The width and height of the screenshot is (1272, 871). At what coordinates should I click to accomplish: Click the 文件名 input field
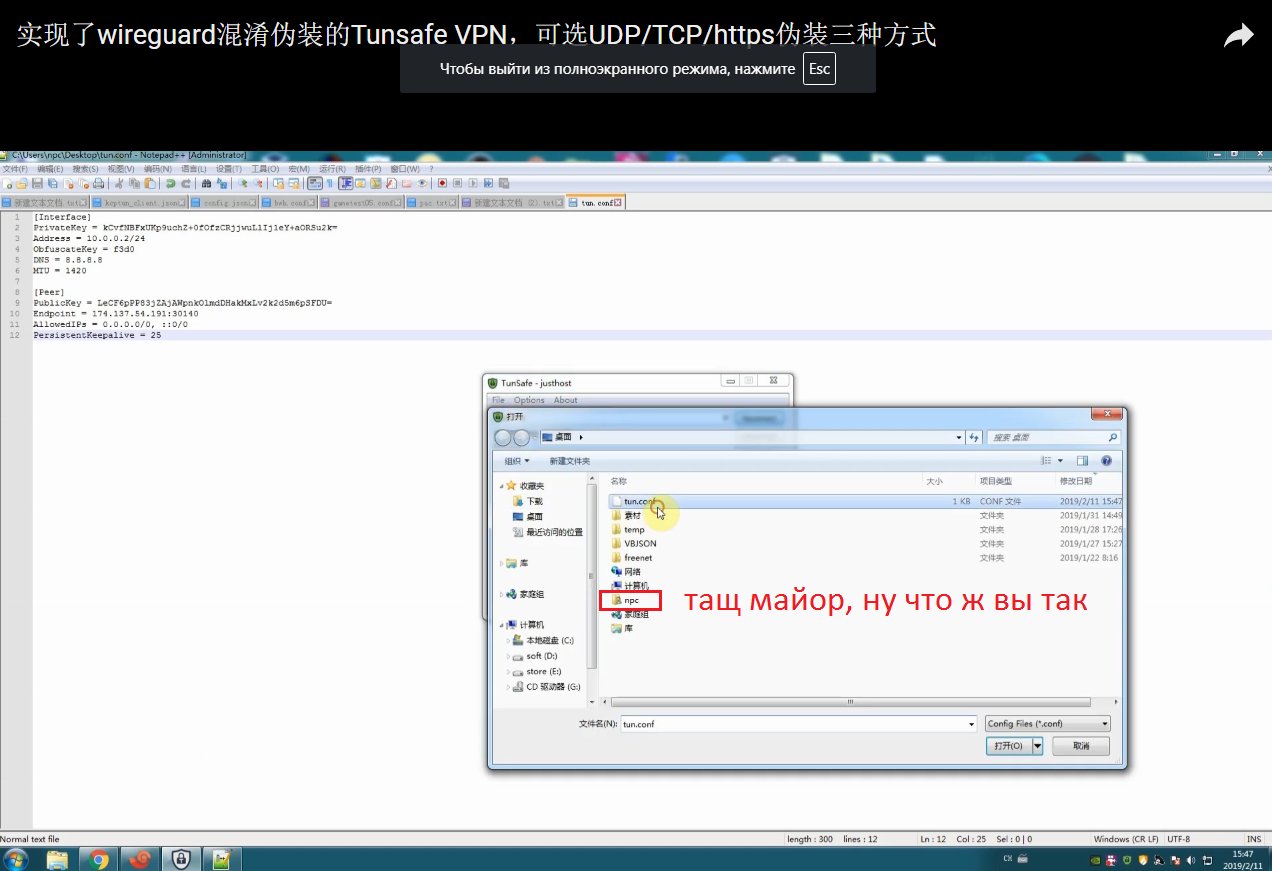tap(798, 723)
